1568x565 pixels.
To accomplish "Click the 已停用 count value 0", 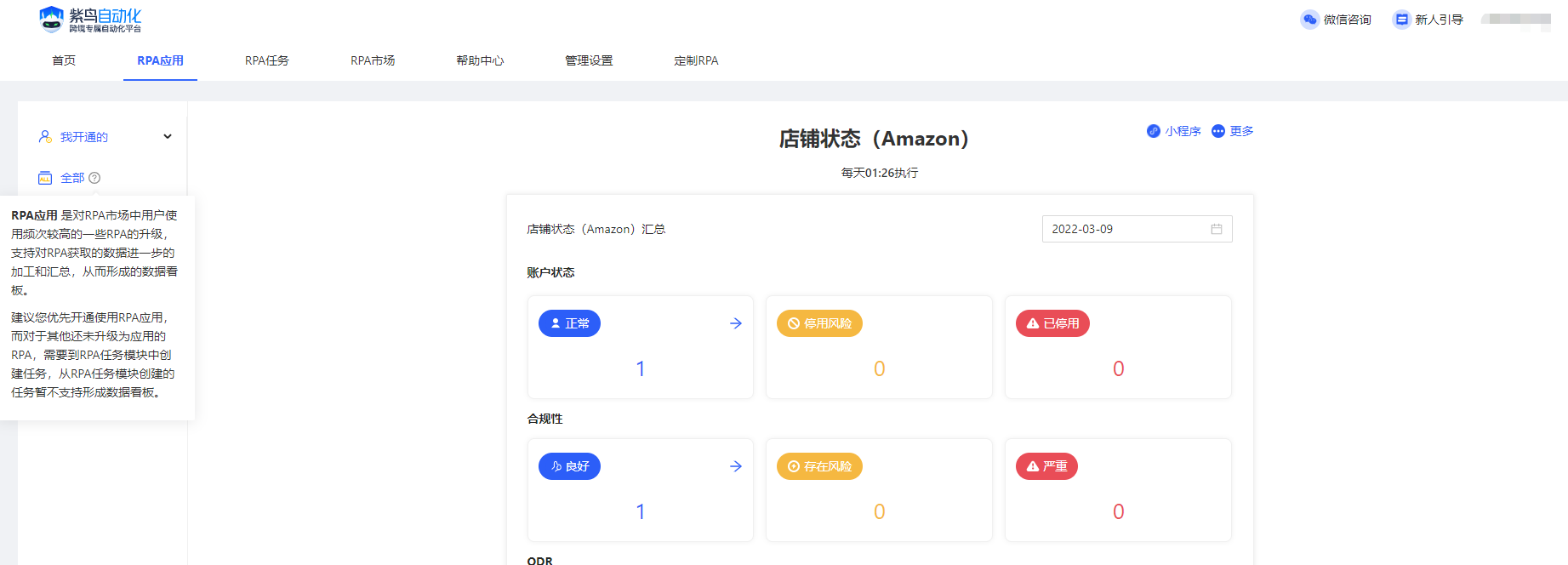I will click(x=1119, y=368).
